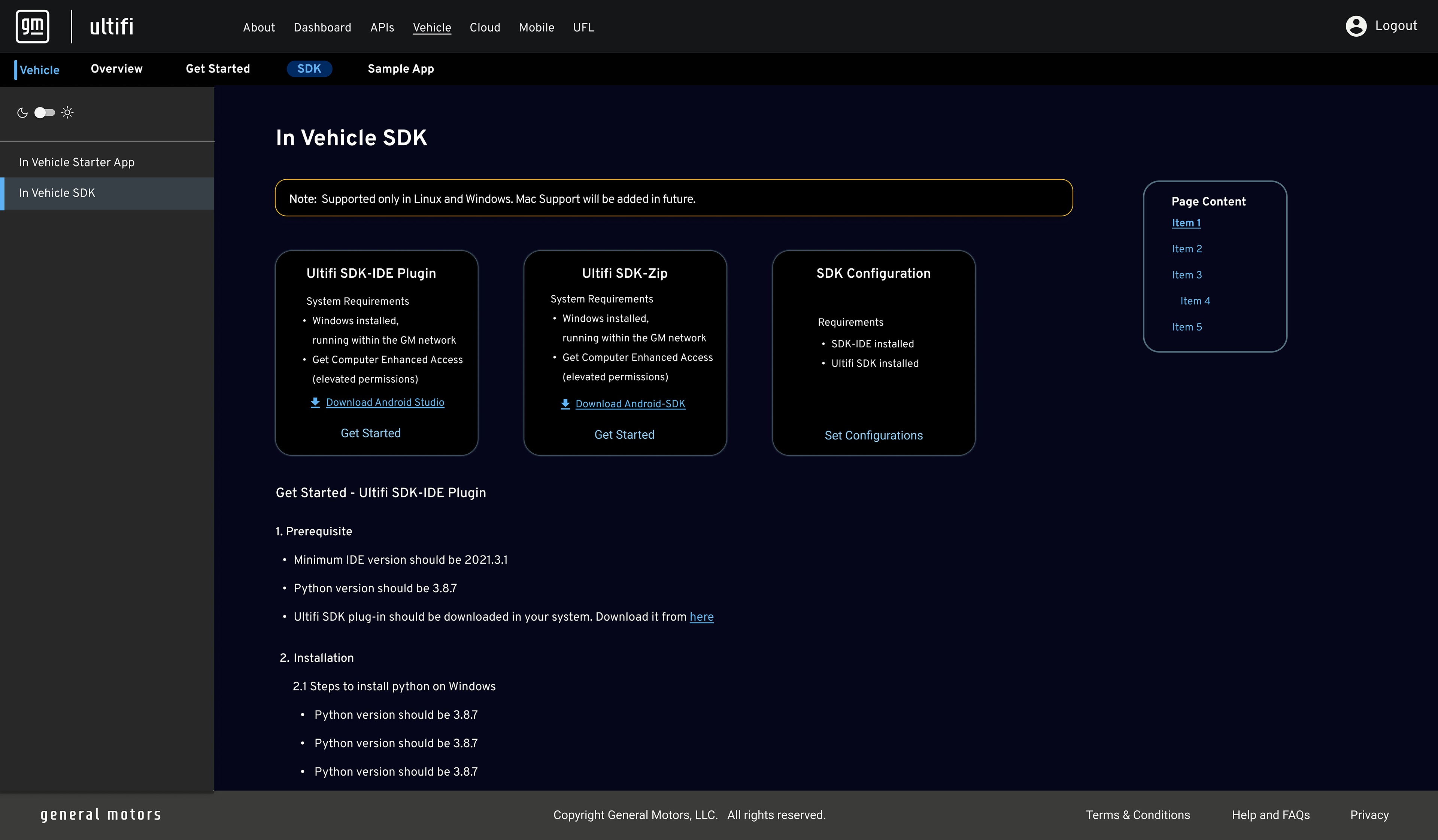Click the copyright General Motors text
This screenshot has width=1438, height=840.
pyautogui.click(x=689, y=815)
